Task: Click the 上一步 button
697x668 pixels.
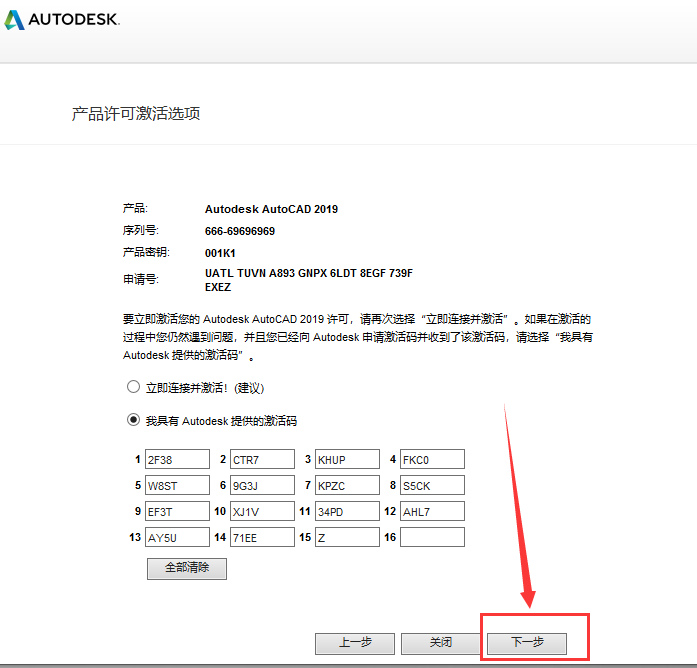Action: pos(354,643)
